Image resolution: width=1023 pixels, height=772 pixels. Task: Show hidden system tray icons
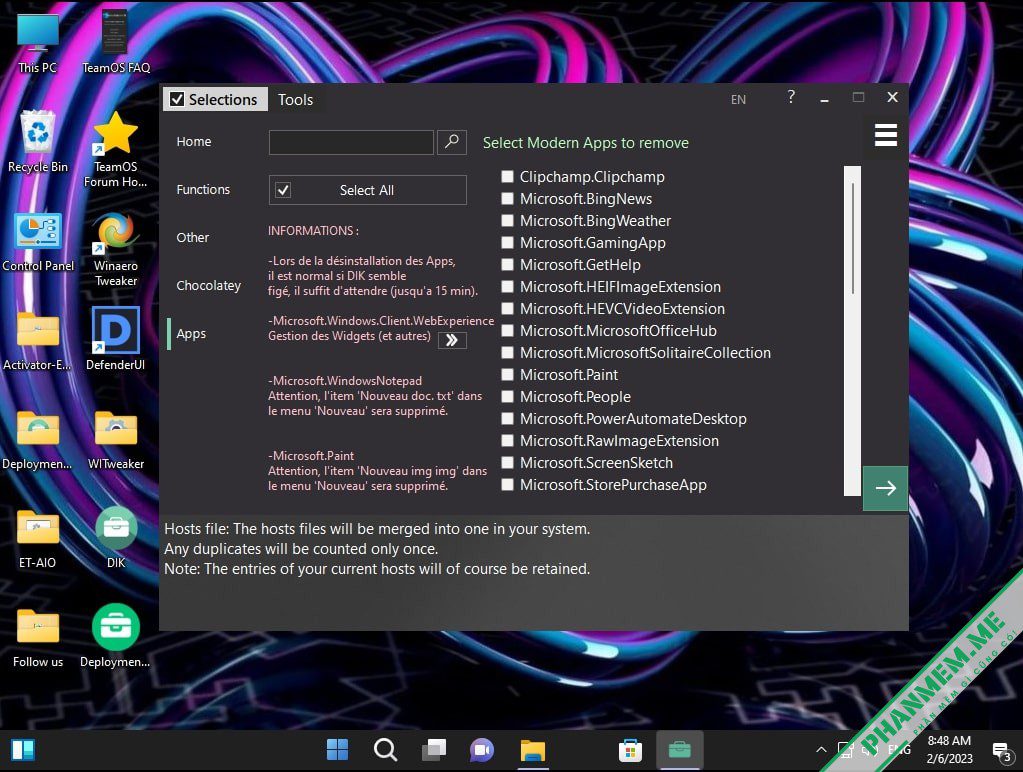coord(821,750)
